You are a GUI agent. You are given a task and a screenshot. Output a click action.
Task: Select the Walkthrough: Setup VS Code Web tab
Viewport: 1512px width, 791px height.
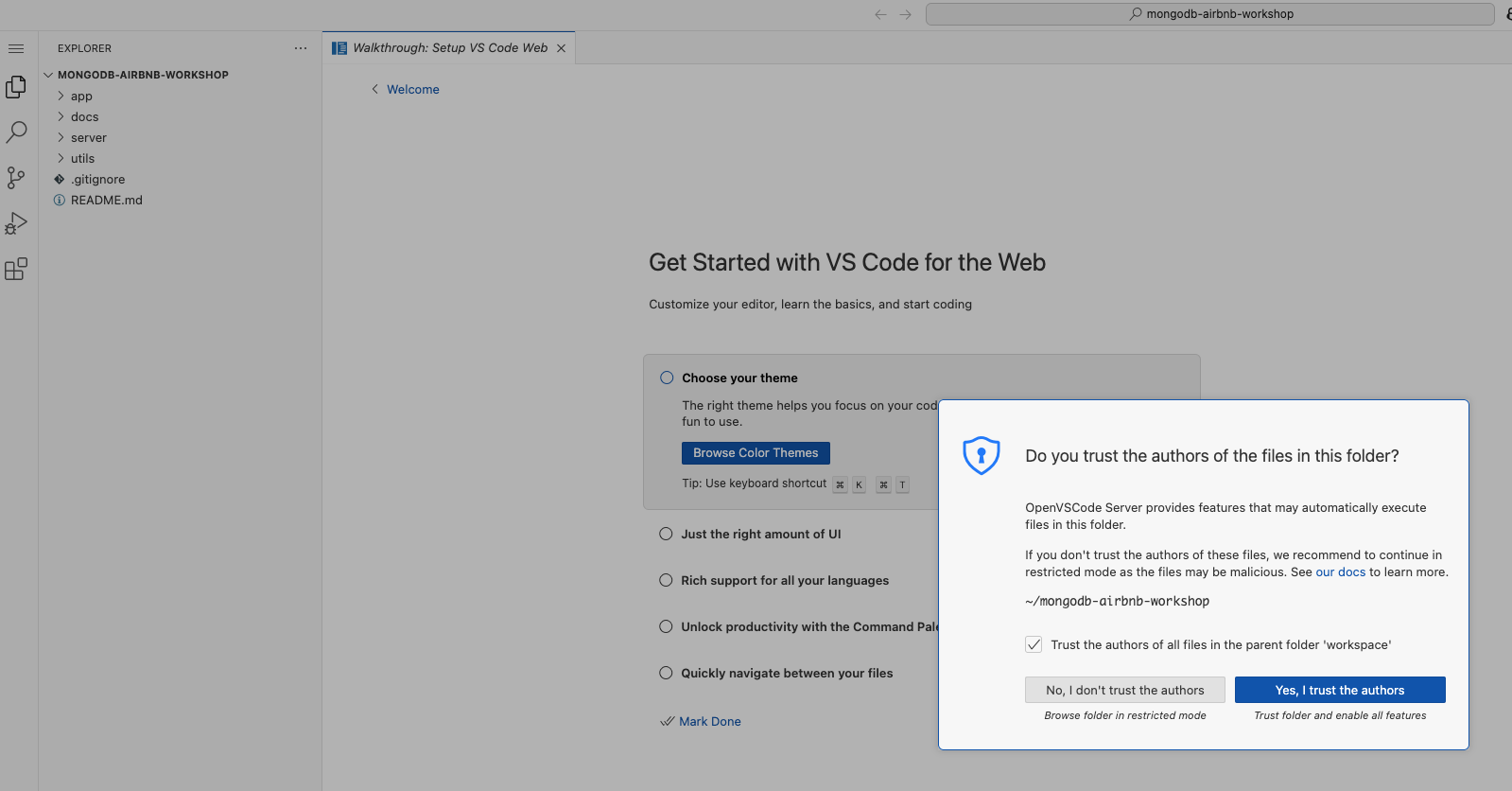449,48
